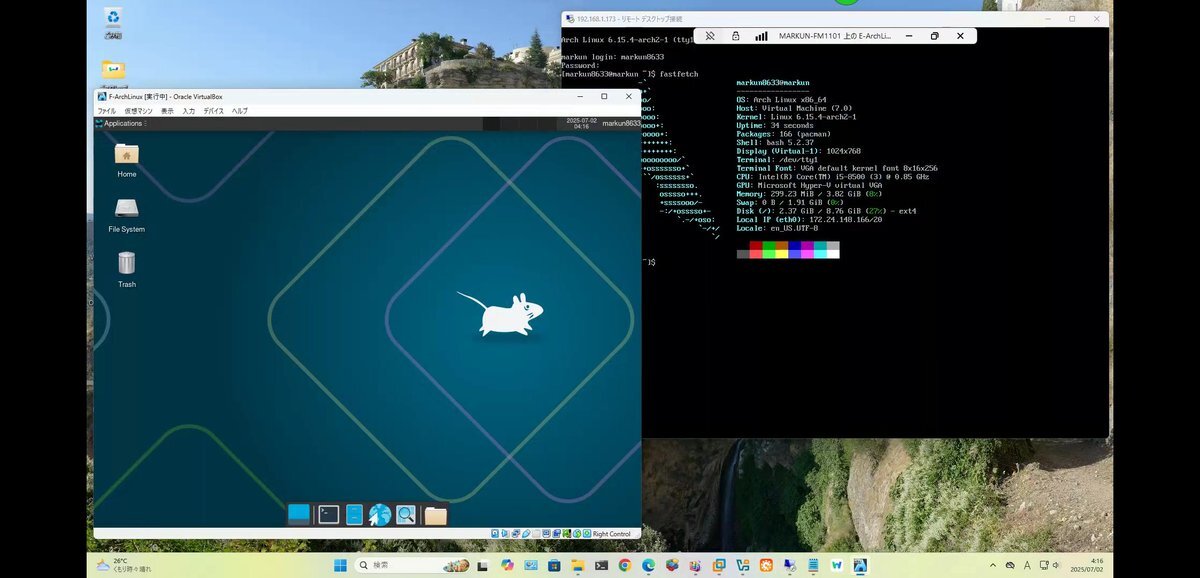Select the File System icon on Xfce desktop
1200x578 pixels.
(126, 215)
